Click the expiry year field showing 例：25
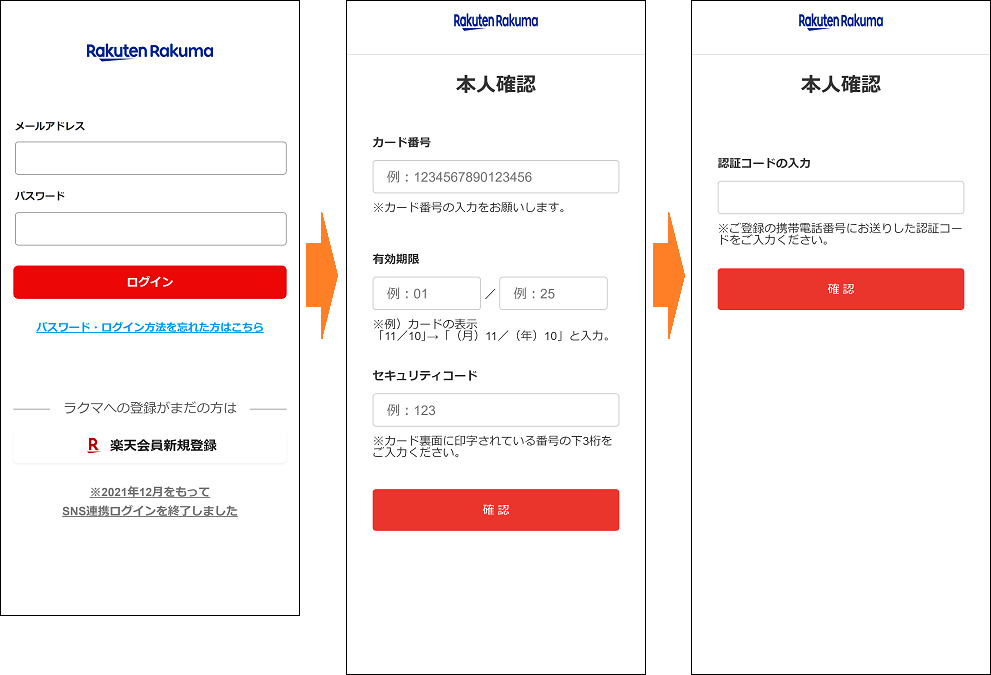 [553, 293]
